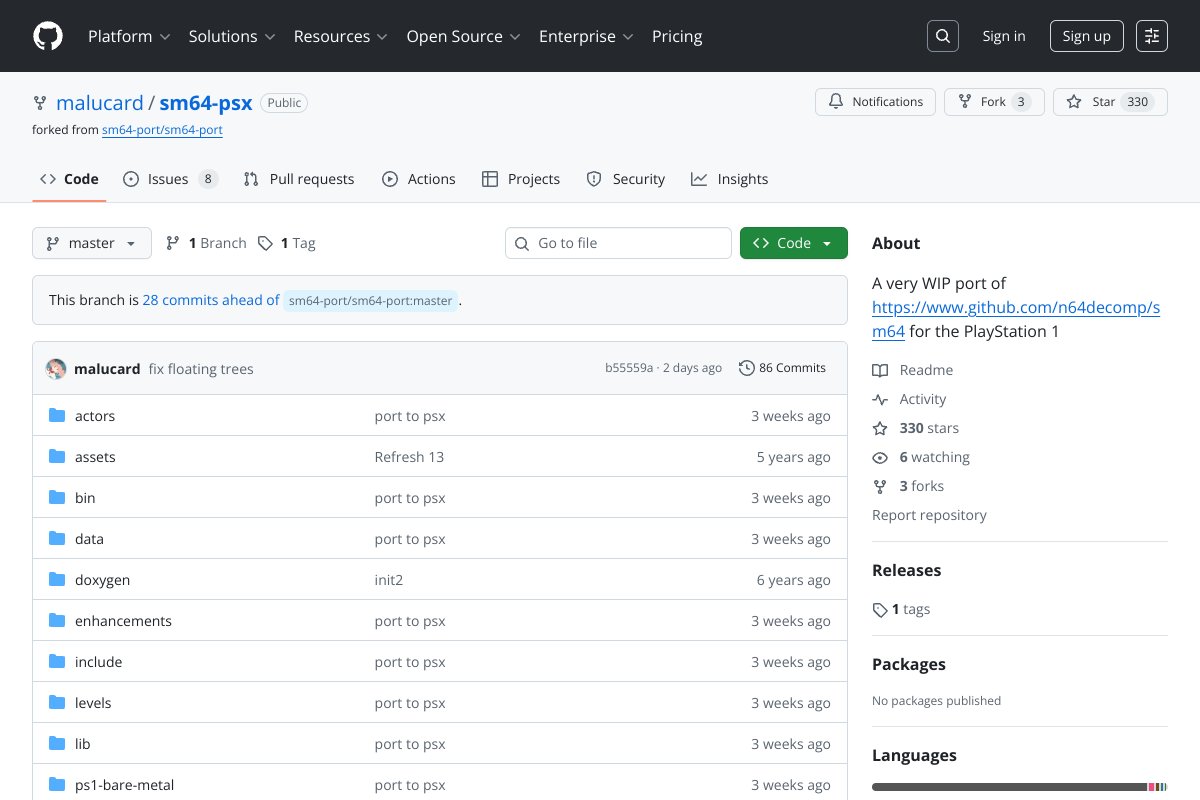
Task: Click the book icon next to Readme
Action: pyautogui.click(x=880, y=370)
